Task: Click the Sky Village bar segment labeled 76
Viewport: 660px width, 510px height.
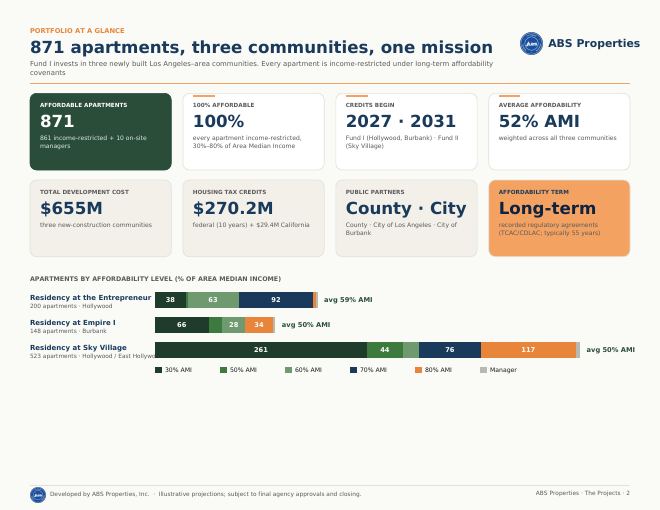Action: [450, 350]
